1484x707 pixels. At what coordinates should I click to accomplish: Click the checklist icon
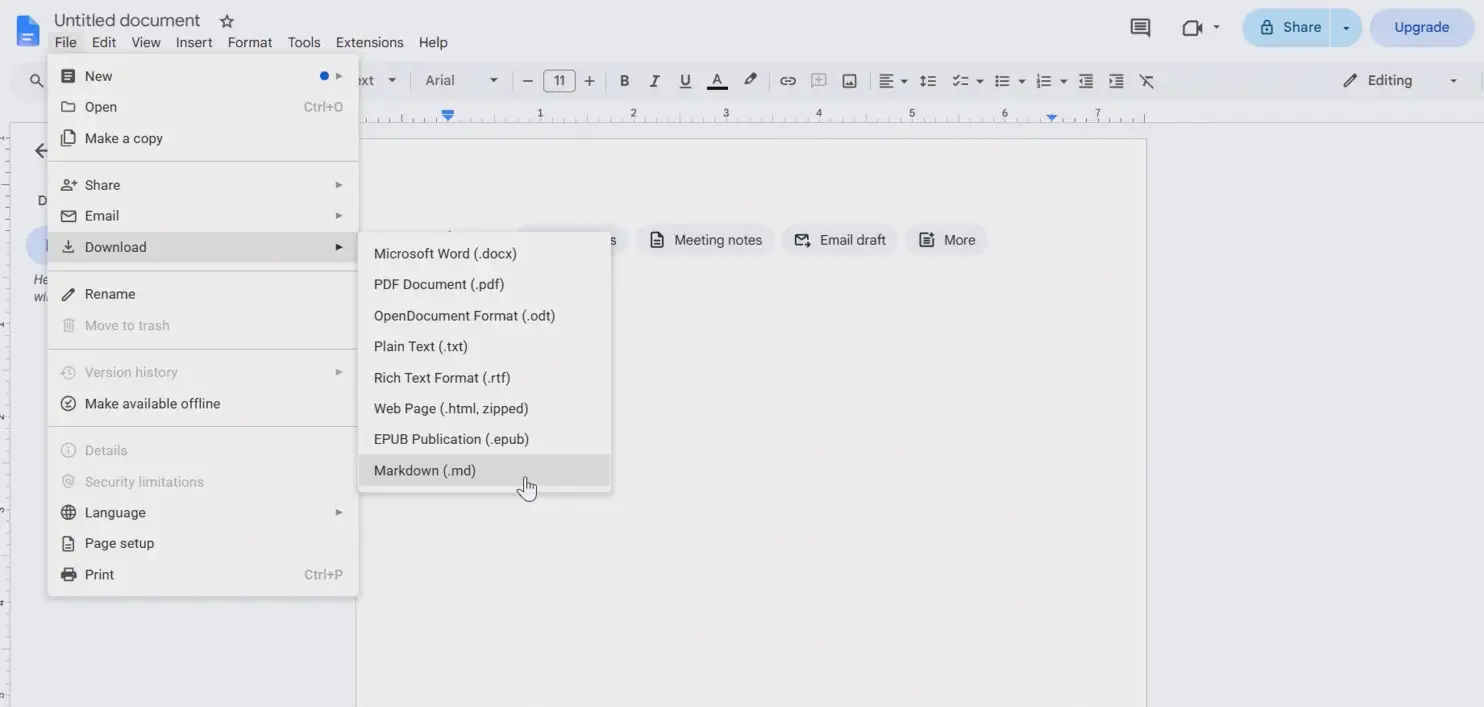960,81
